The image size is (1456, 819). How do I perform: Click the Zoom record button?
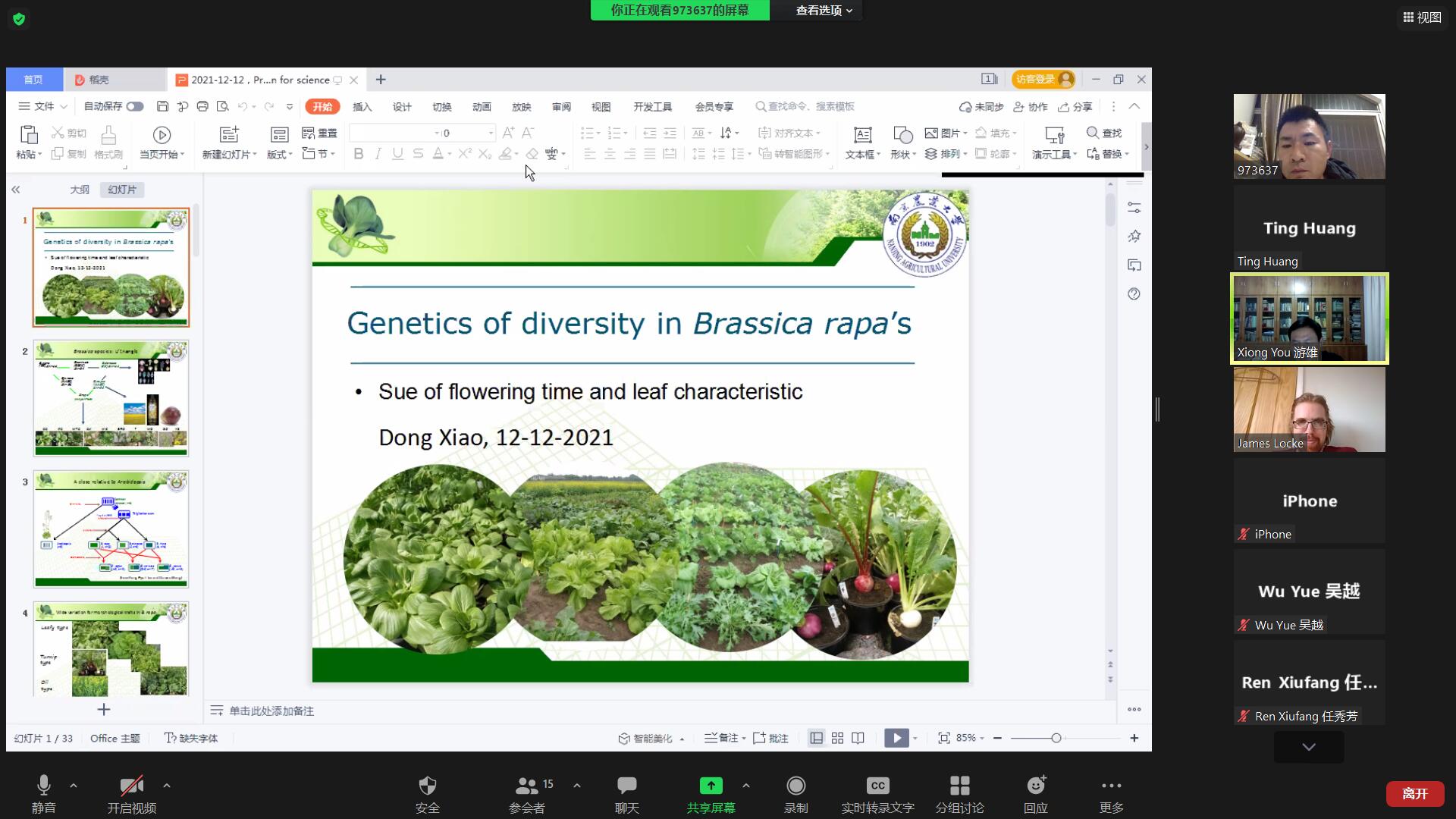pyautogui.click(x=795, y=786)
